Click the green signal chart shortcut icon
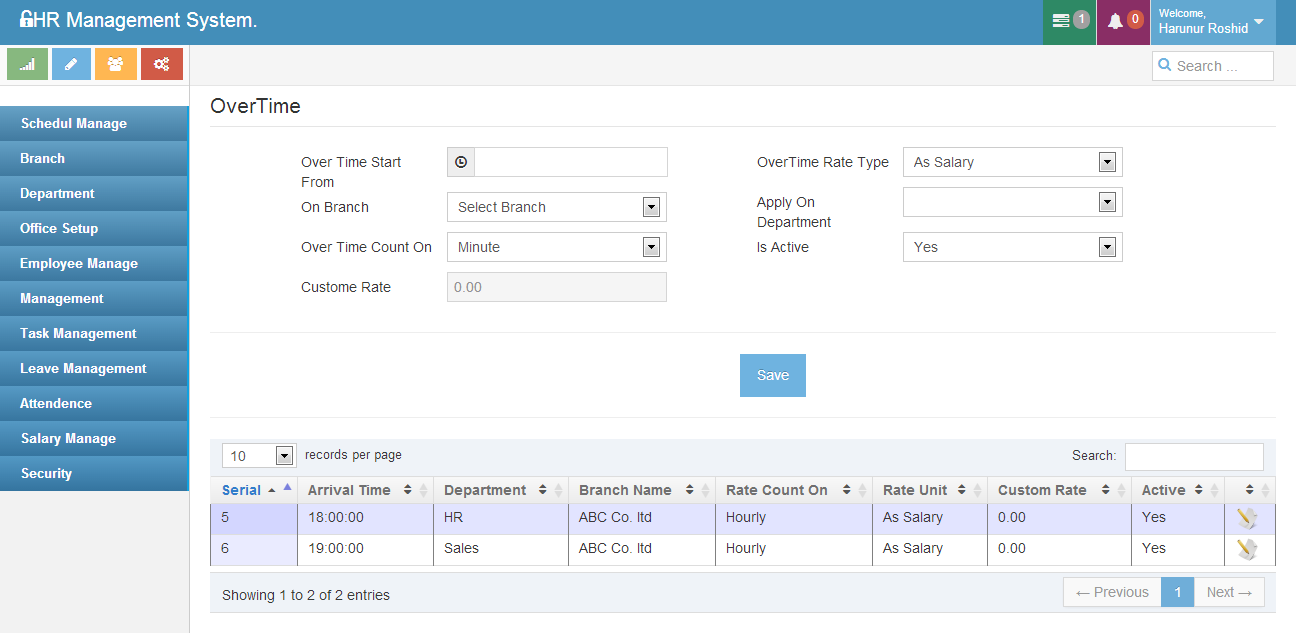 point(27,64)
